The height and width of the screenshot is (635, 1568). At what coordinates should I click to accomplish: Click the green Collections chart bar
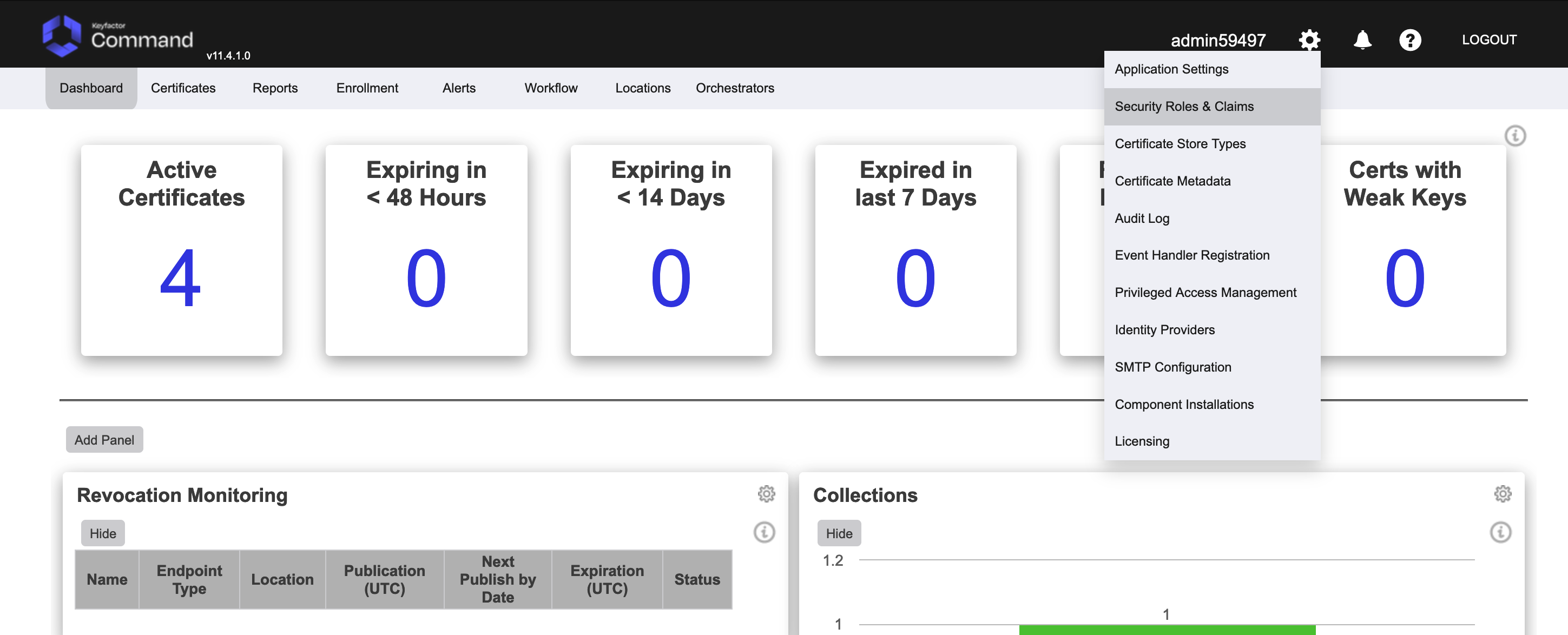pos(1167,630)
